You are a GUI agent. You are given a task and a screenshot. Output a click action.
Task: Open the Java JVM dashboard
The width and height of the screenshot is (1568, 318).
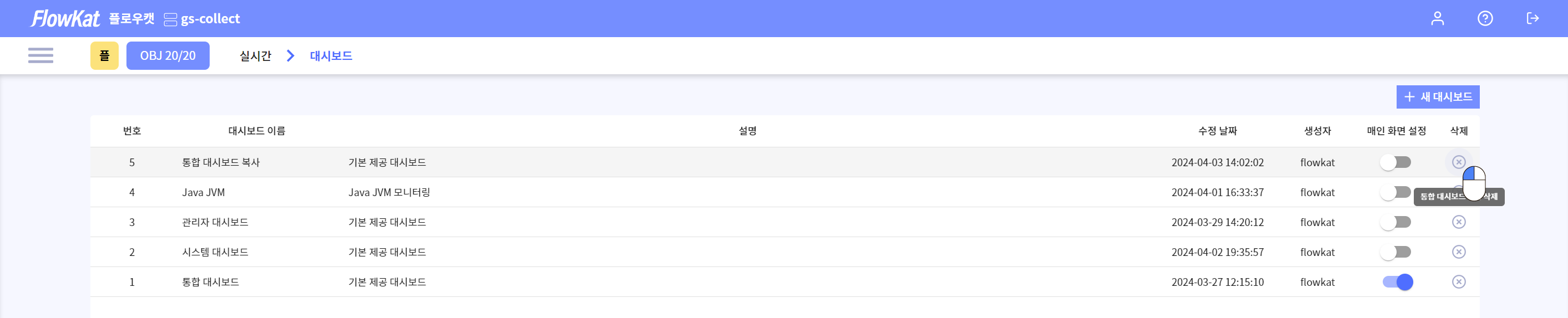(204, 193)
